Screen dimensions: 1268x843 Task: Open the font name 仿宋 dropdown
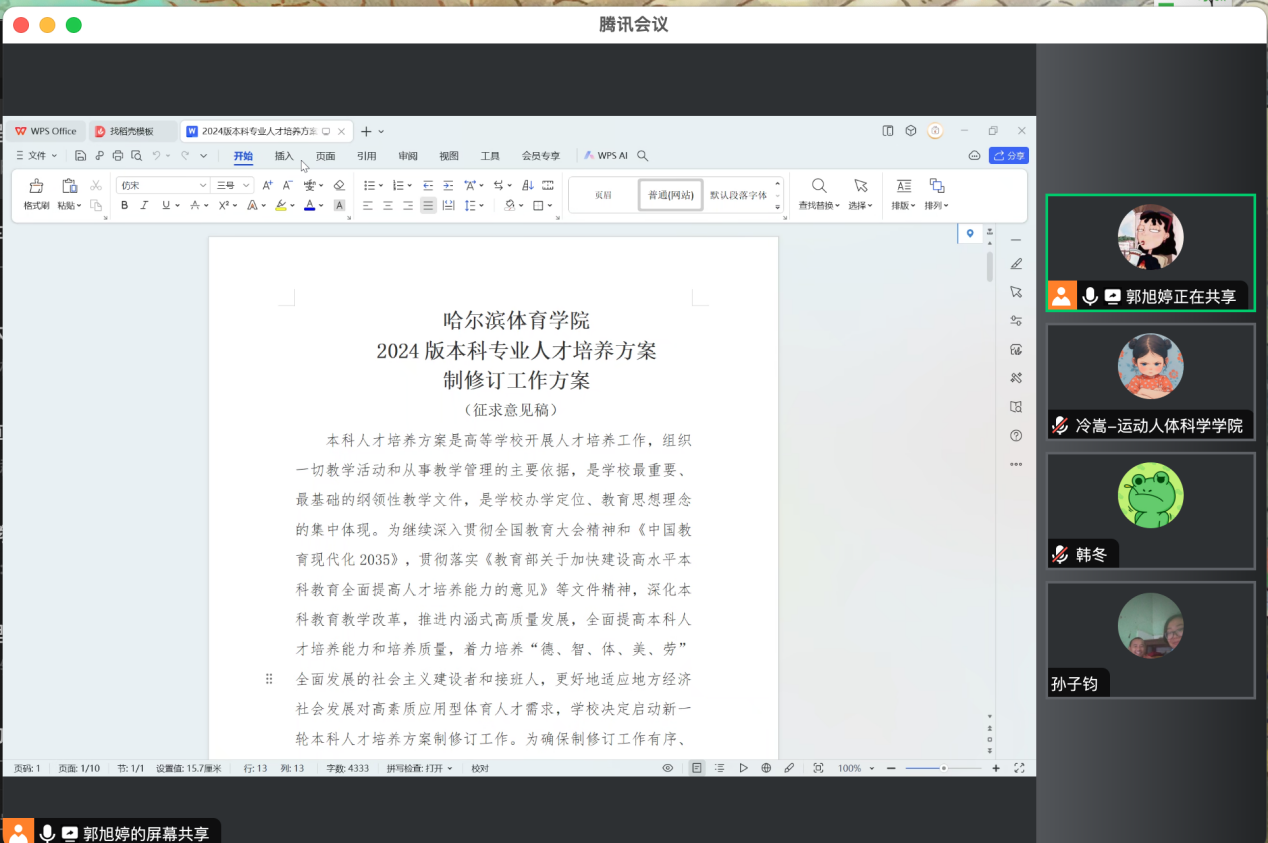pyautogui.click(x=203, y=185)
